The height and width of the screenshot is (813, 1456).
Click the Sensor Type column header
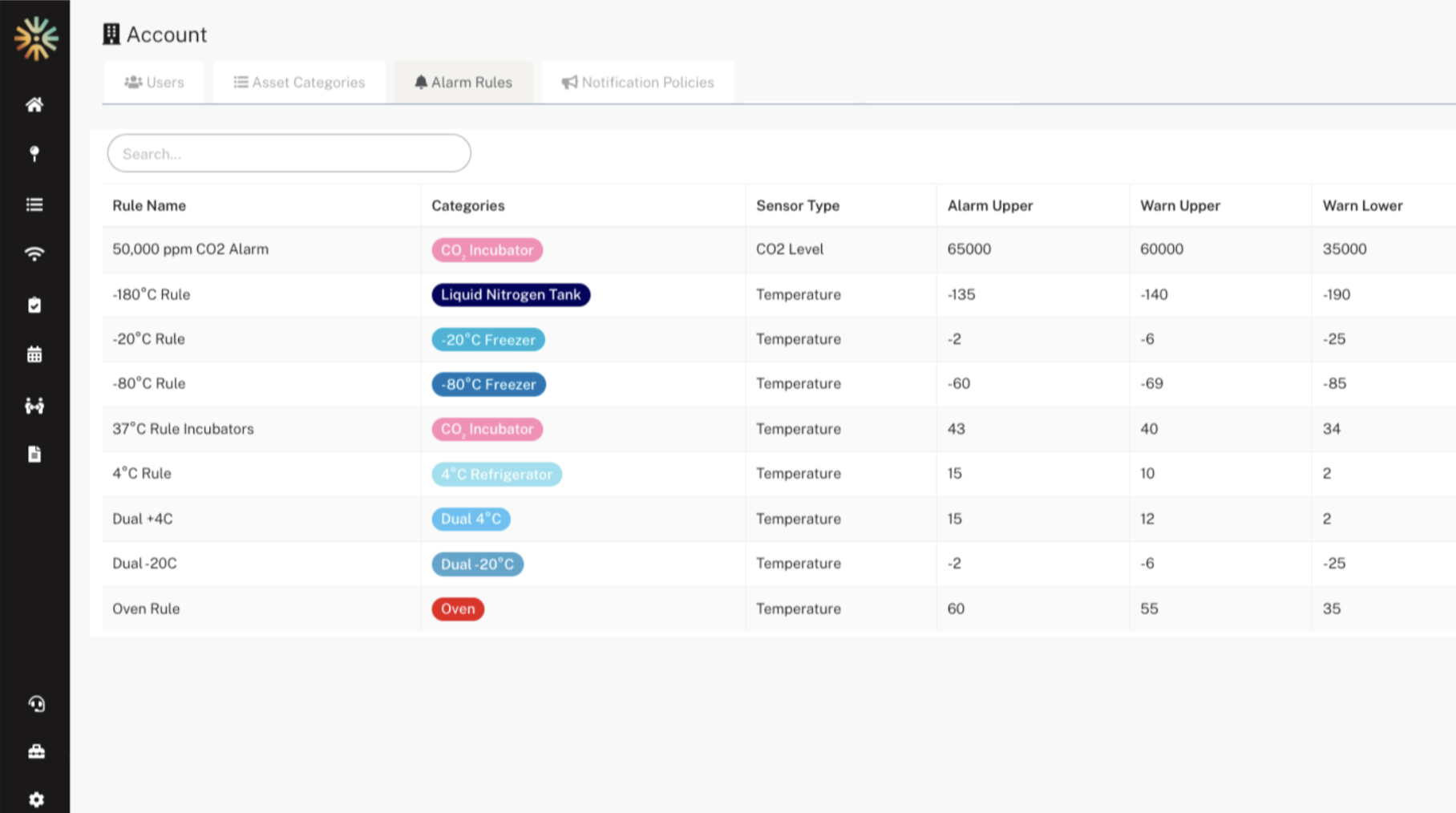point(798,205)
